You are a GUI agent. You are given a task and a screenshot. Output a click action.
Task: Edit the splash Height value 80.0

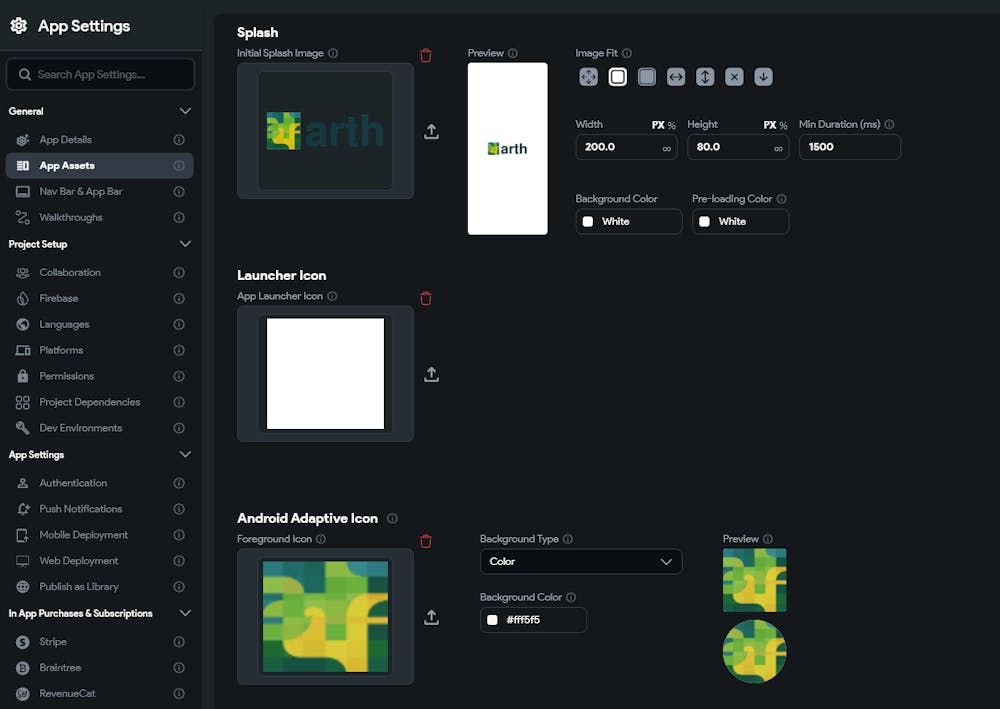[738, 147]
